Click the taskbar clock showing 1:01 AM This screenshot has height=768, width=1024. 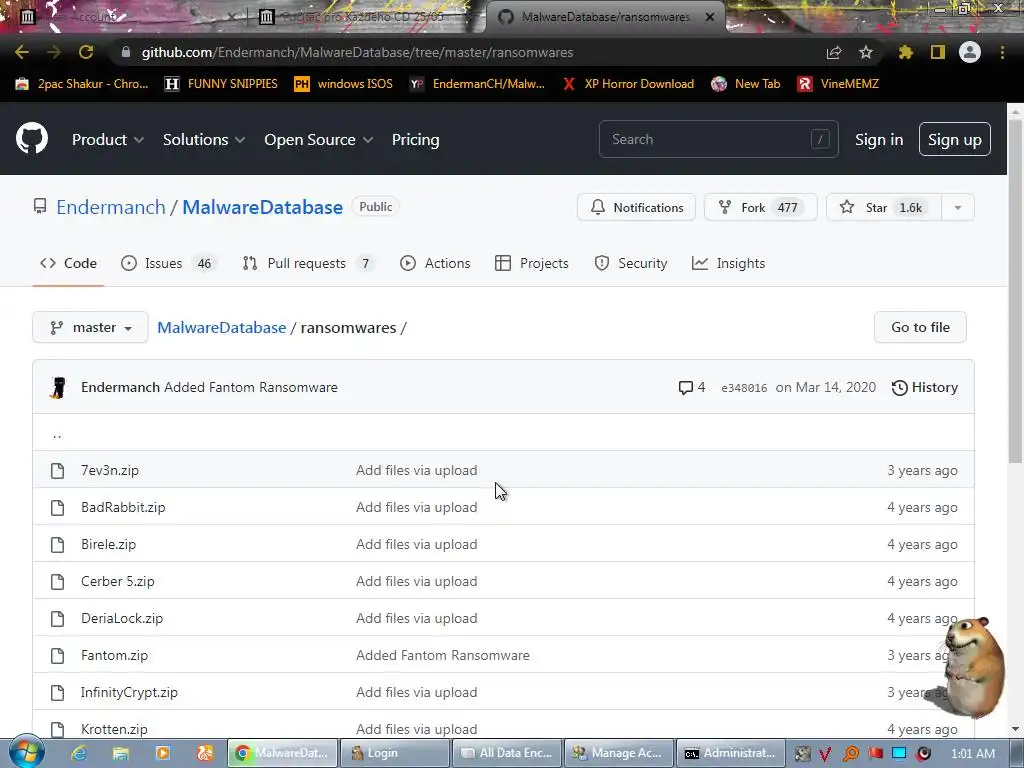[973, 753]
